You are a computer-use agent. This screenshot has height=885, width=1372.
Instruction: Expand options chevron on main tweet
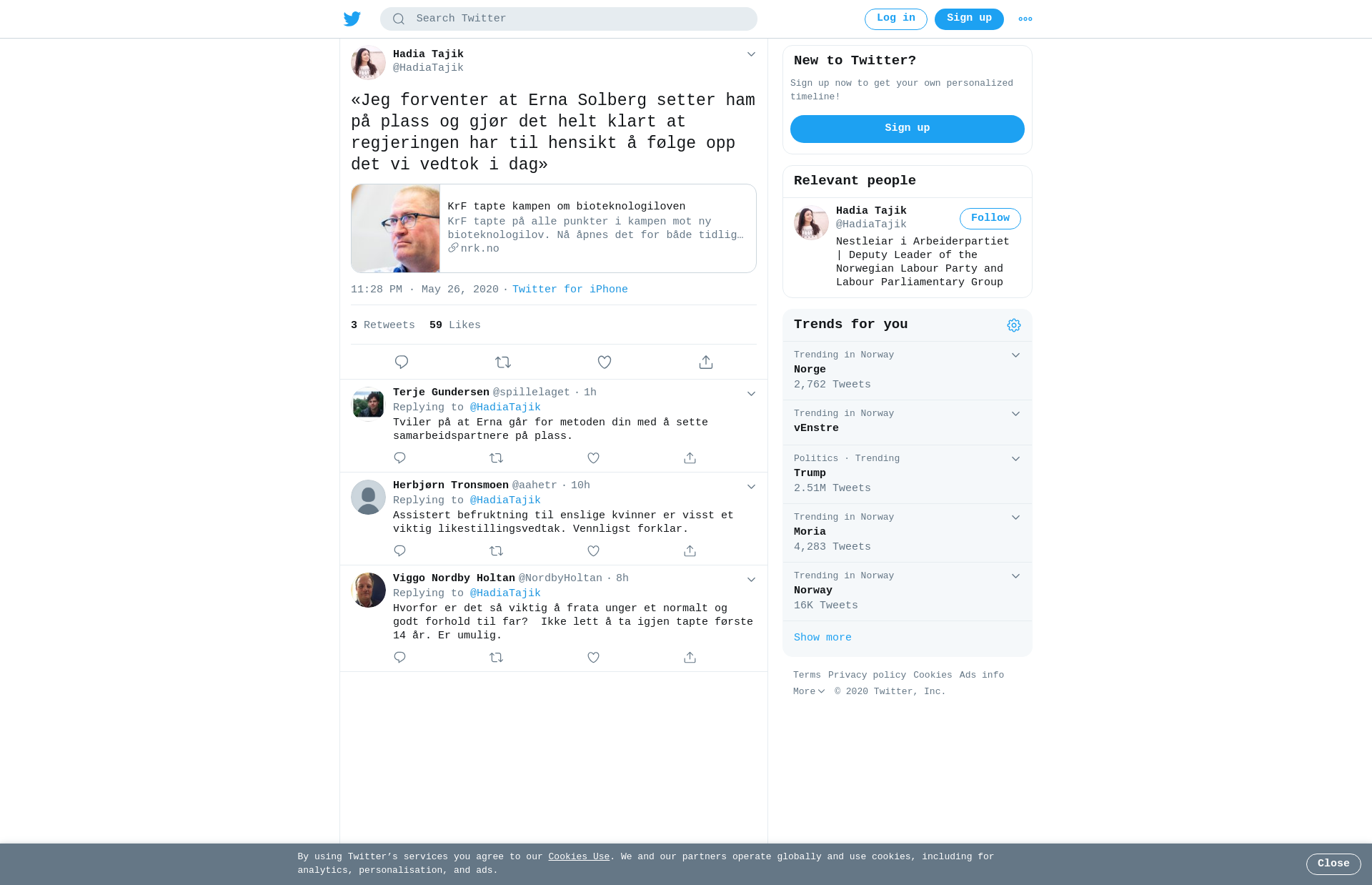pyautogui.click(x=751, y=54)
